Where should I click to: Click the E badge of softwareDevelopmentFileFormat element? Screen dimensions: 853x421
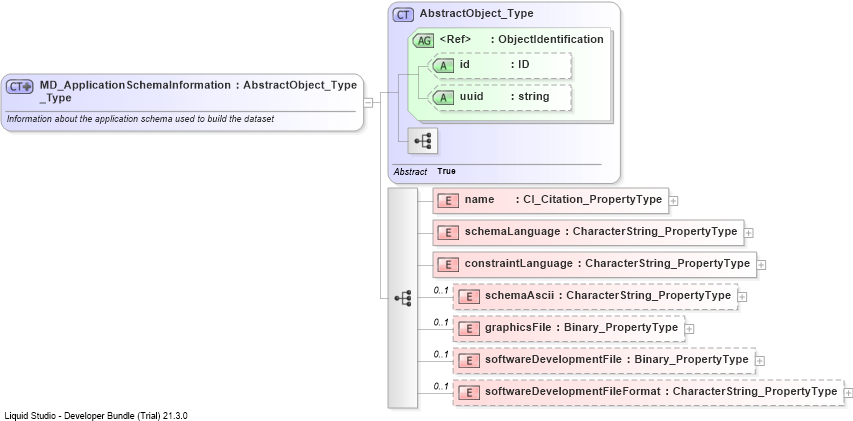click(468, 393)
